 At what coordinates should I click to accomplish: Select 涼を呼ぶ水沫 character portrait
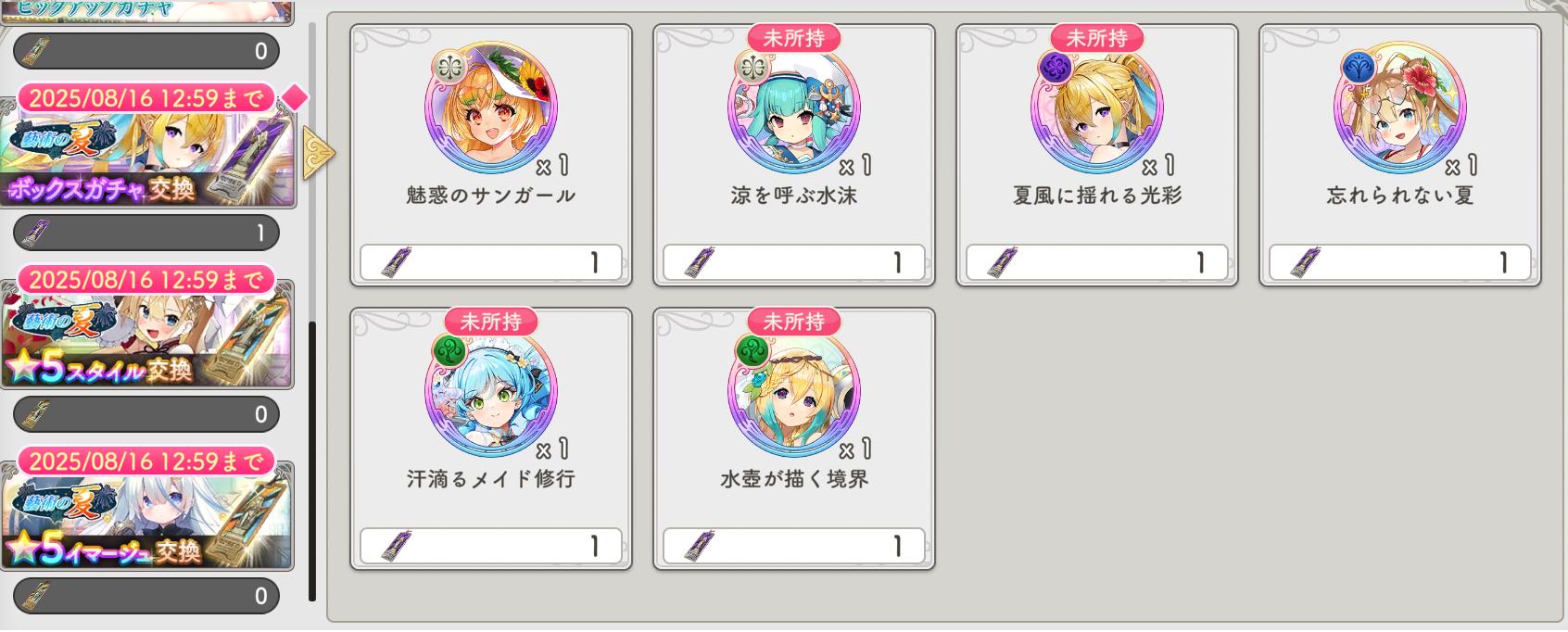click(794, 107)
